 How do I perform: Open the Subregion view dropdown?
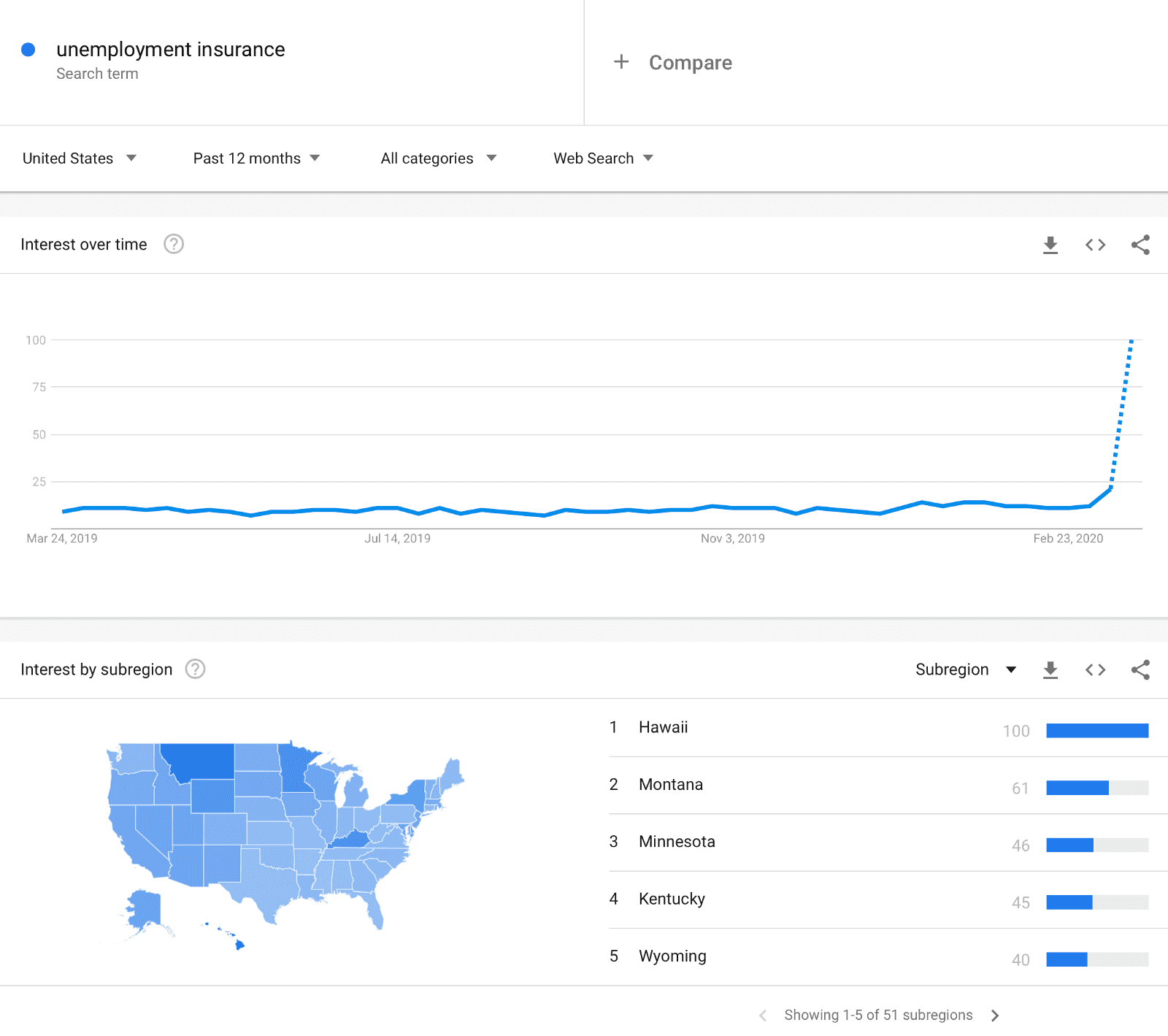(966, 669)
